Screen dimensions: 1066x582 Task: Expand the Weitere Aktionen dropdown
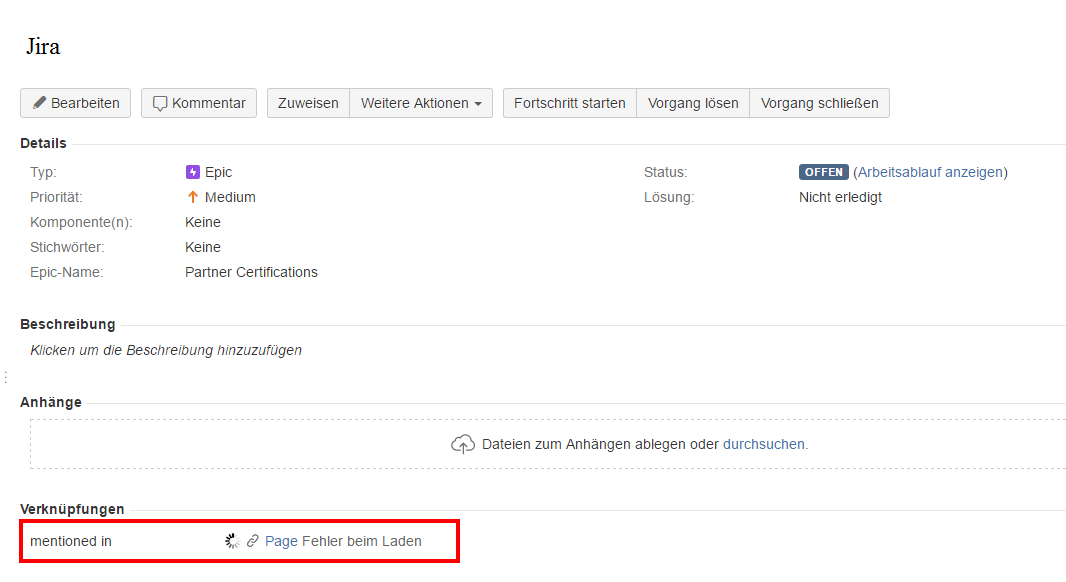421,103
